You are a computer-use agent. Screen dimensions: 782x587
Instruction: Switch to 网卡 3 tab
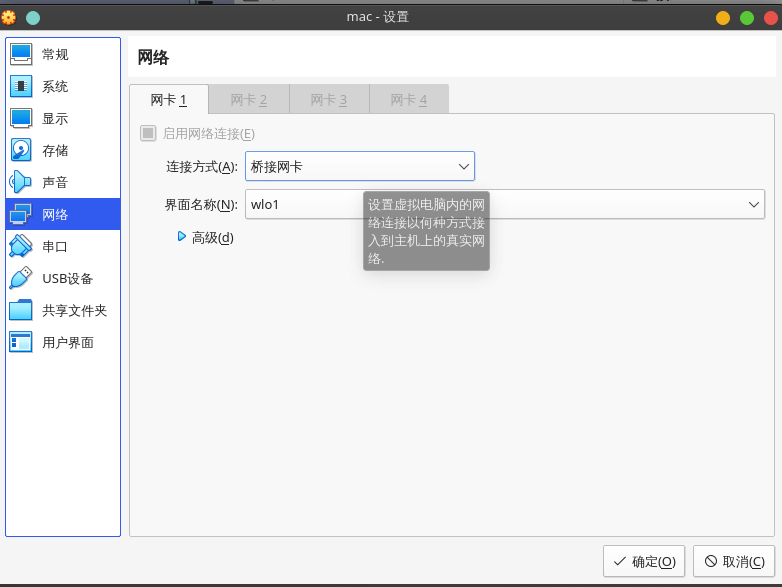click(x=329, y=99)
